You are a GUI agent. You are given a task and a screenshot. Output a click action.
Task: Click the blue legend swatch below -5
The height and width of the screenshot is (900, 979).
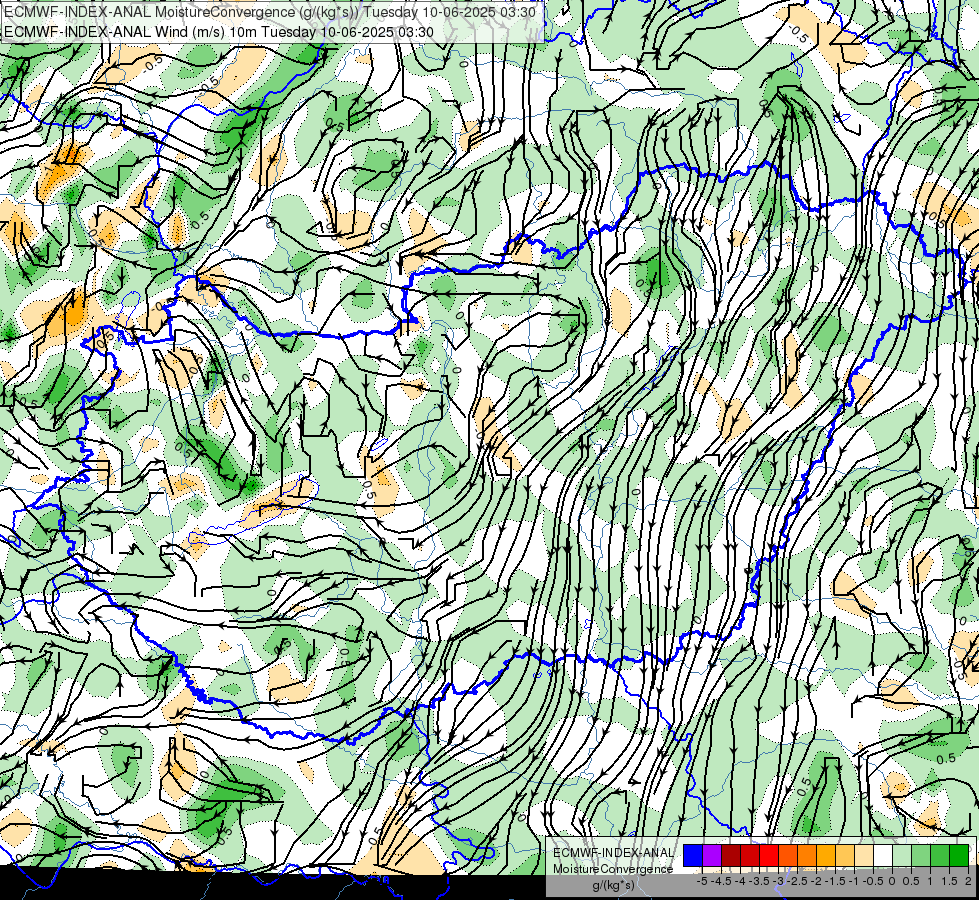click(x=693, y=855)
